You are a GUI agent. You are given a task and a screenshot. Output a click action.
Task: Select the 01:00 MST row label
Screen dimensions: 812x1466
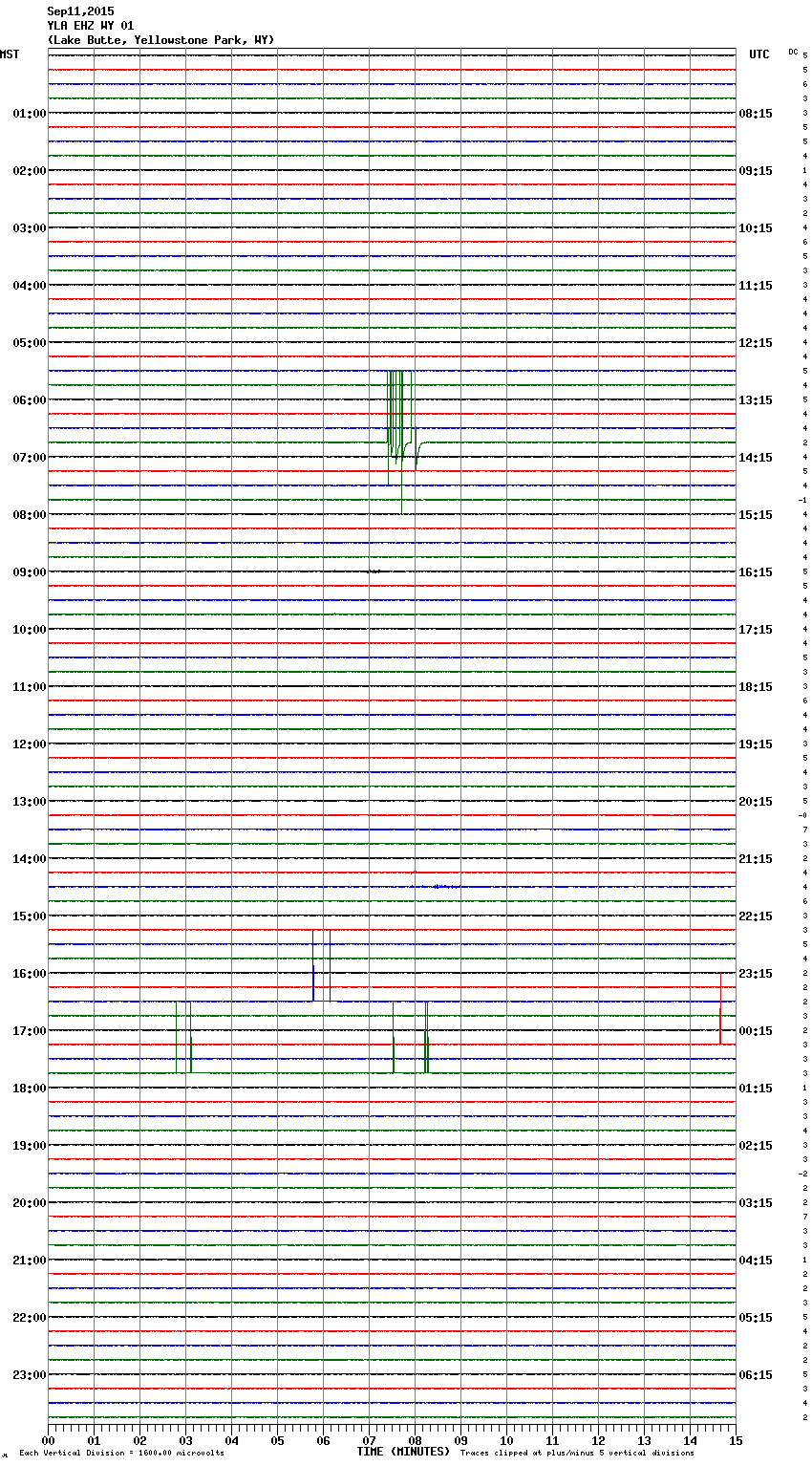coord(29,113)
